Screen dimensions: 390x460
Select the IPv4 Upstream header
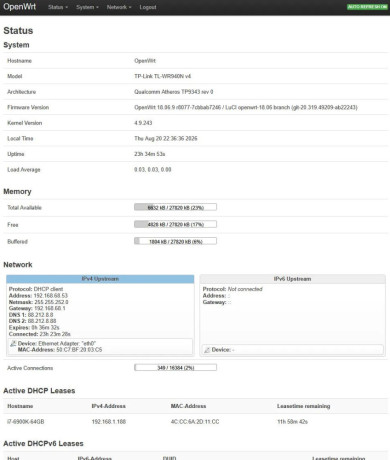point(100,279)
